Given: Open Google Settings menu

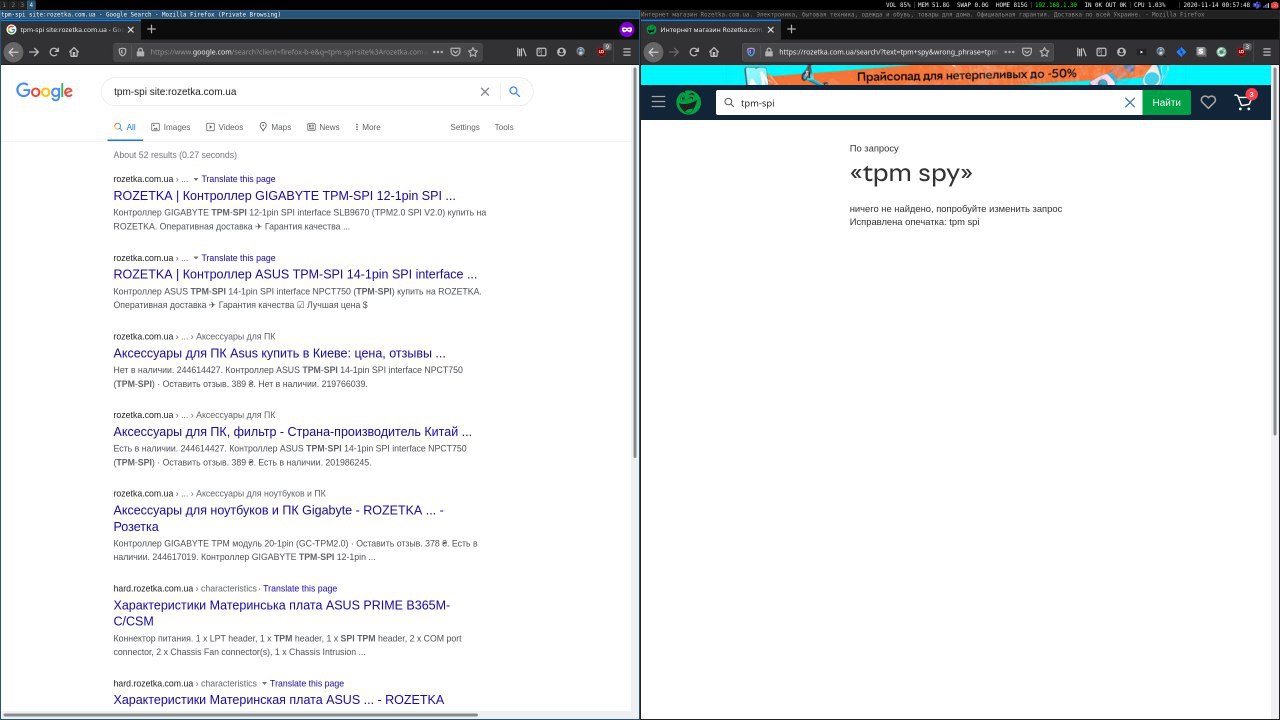Looking at the screenshot, I should (x=465, y=127).
